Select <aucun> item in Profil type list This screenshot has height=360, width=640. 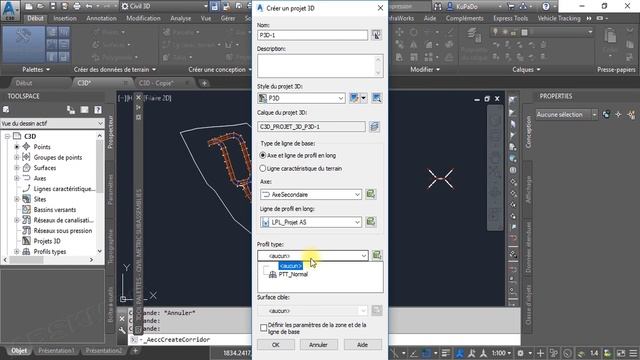click(x=291, y=266)
